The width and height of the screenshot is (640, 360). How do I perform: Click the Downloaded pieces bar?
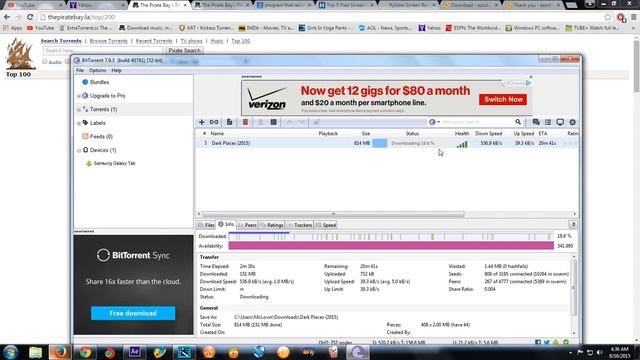(x=391, y=236)
